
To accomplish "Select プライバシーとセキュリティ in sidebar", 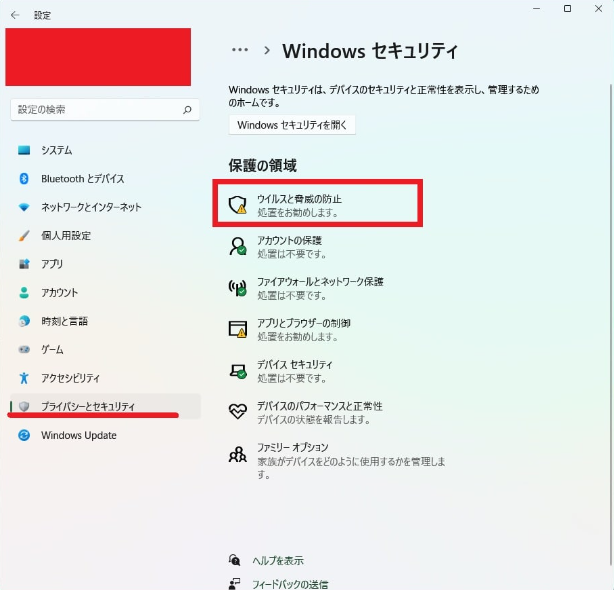I will point(105,406).
